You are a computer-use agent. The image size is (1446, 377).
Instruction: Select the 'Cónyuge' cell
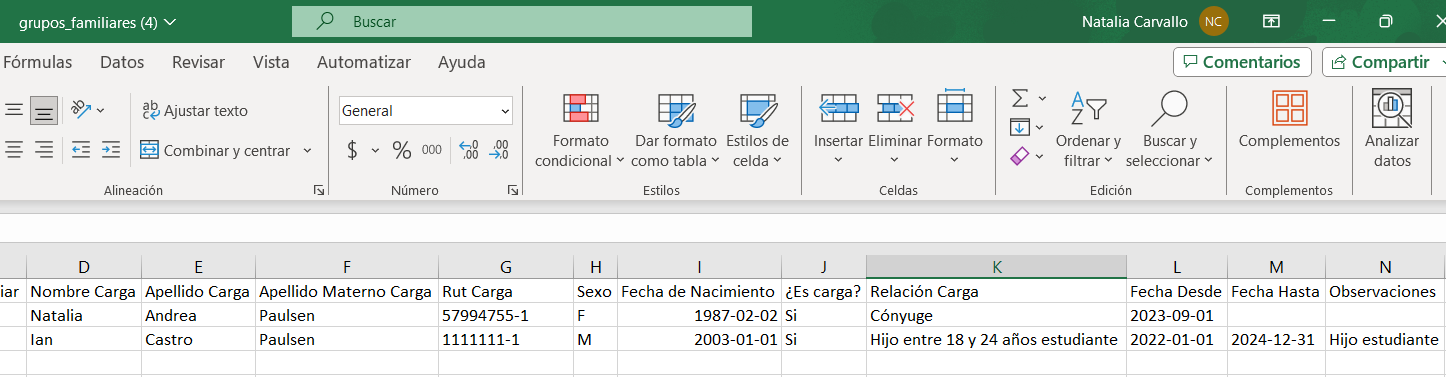coord(996,316)
